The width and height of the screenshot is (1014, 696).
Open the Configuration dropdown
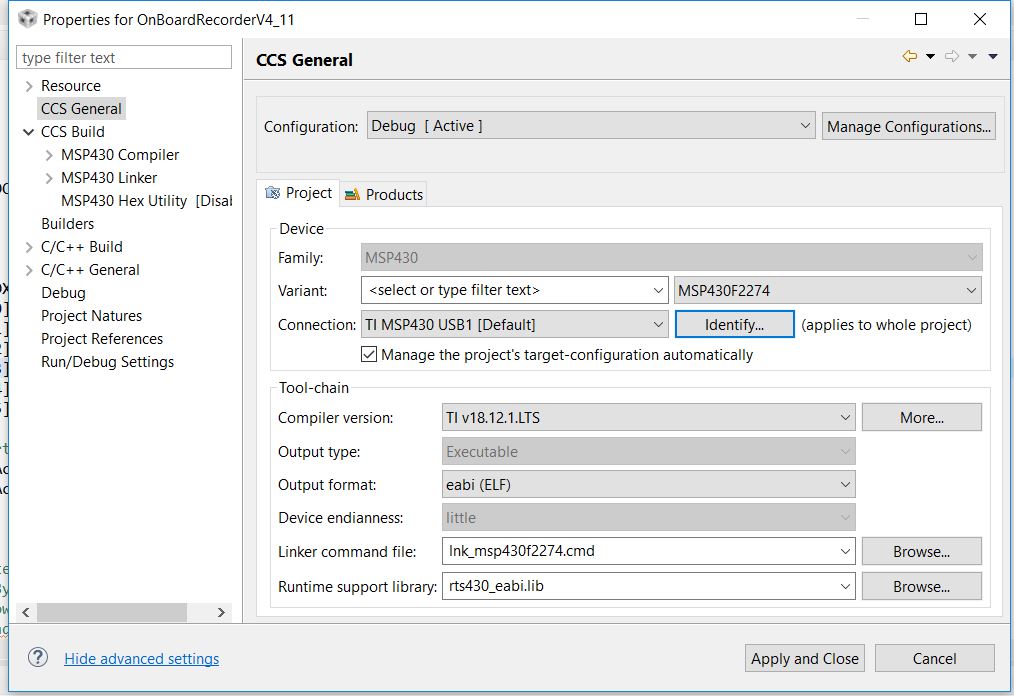[x=591, y=126]
